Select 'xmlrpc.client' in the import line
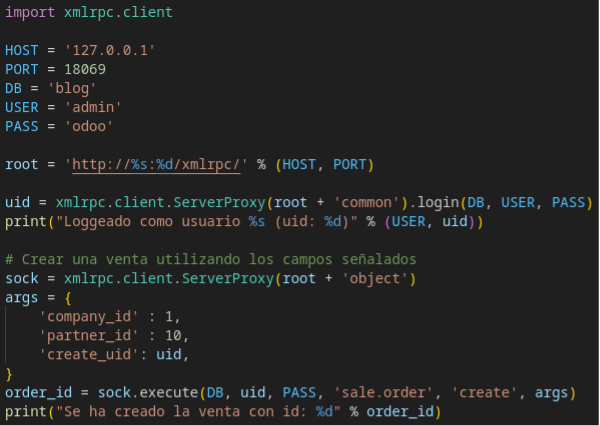This screenshot has height=426, width=600. click(x=118, y=12)
